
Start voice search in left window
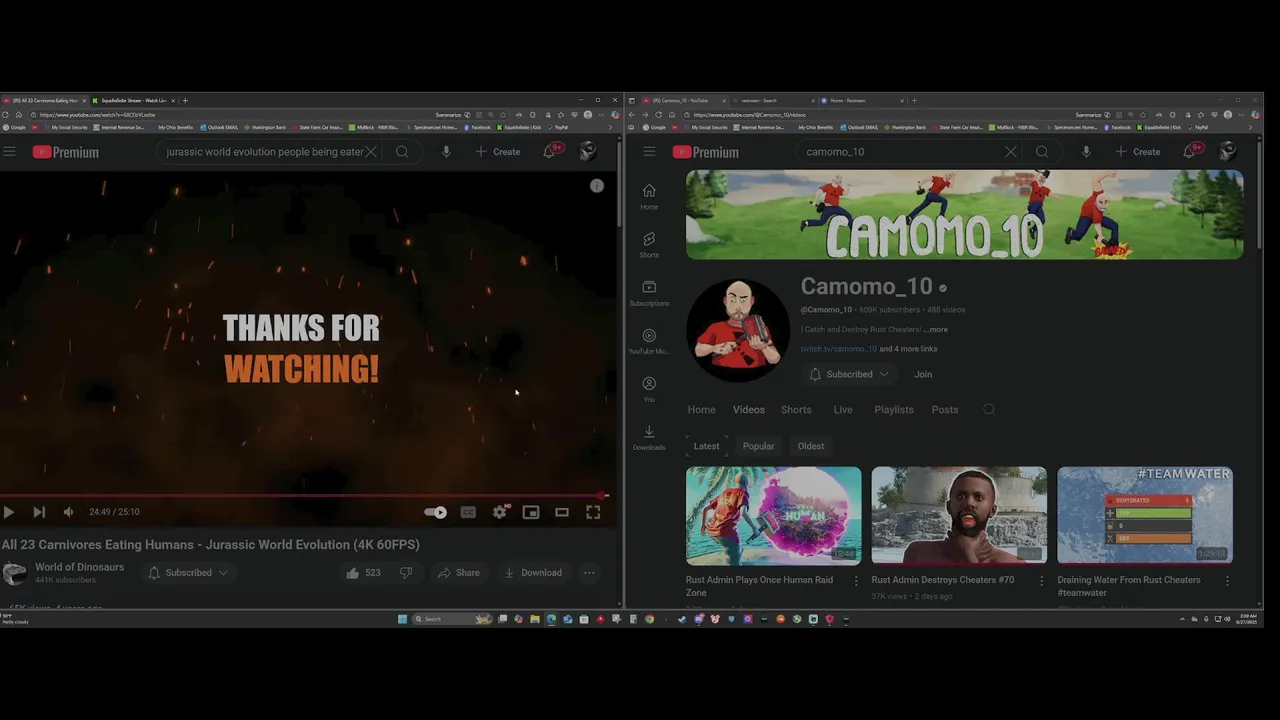[446, 152]
